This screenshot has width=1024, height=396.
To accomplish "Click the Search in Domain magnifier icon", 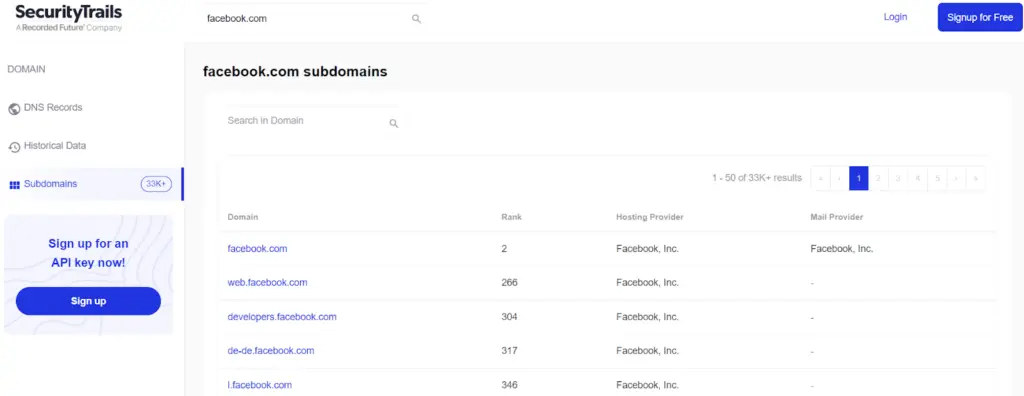I will (394, 123).
